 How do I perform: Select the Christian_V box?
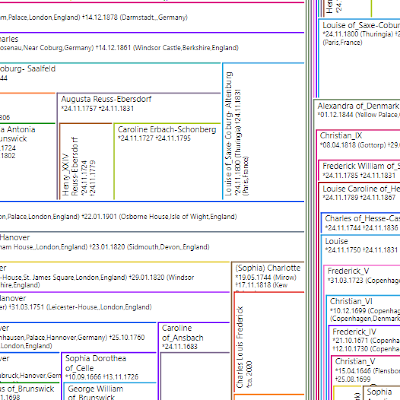366,370
